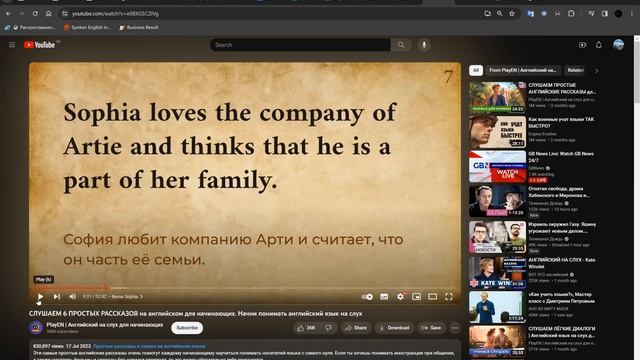
Task: Select the 'All' filter chip
Action: 476,70
